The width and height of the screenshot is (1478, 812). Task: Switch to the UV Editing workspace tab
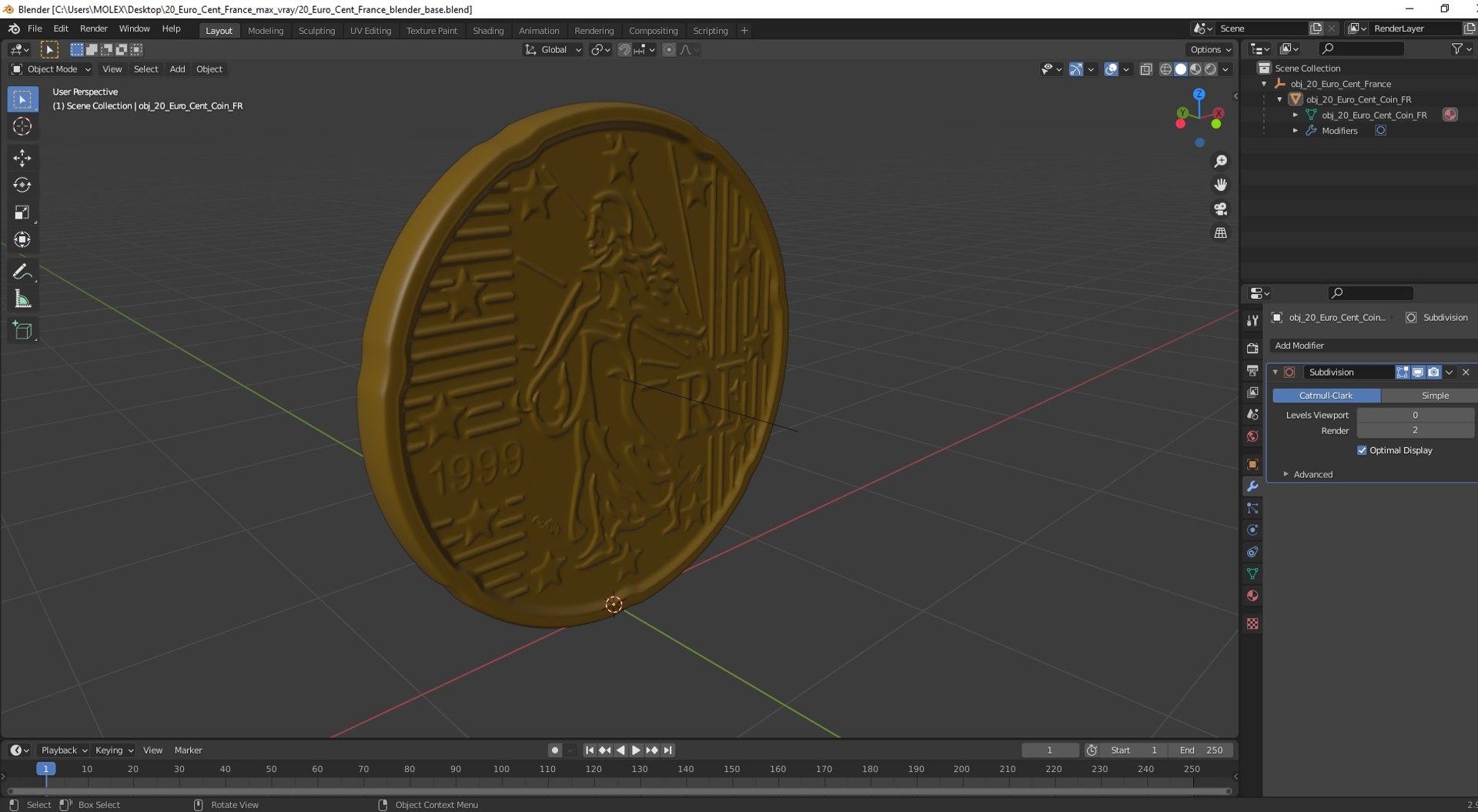(x=370, y=31)
